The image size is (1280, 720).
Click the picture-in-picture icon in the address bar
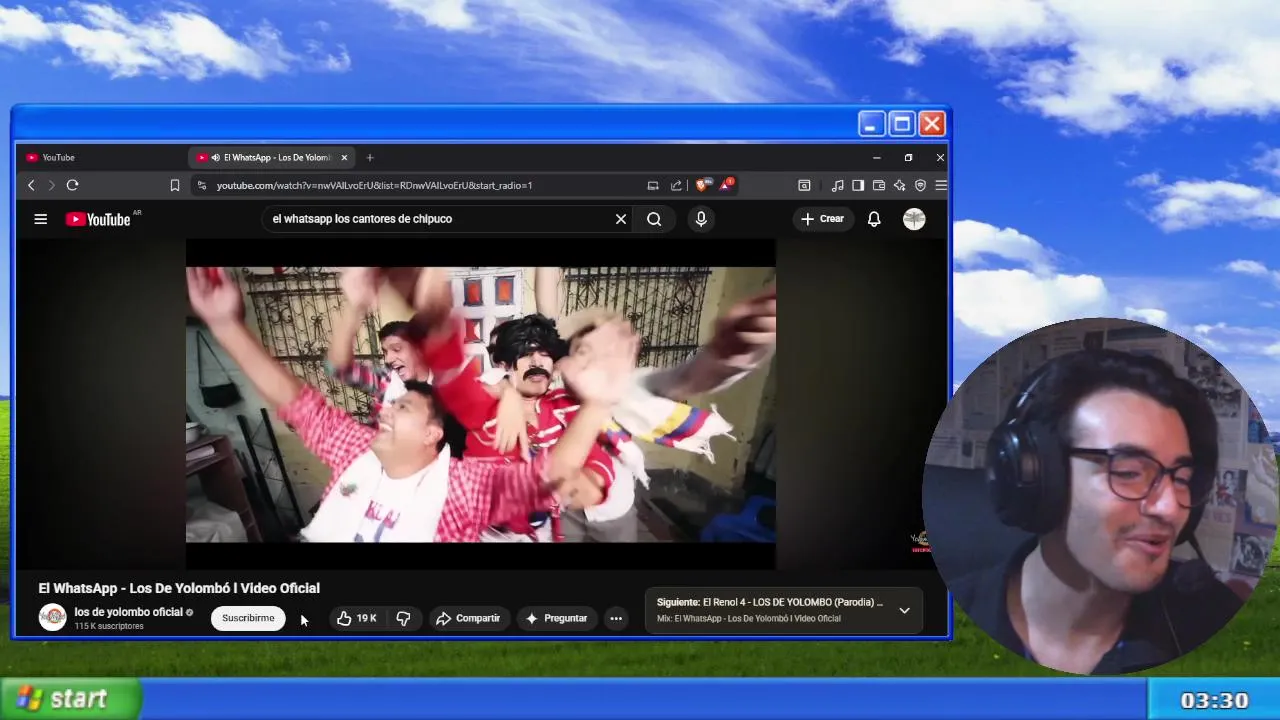(x=653, y=185)
